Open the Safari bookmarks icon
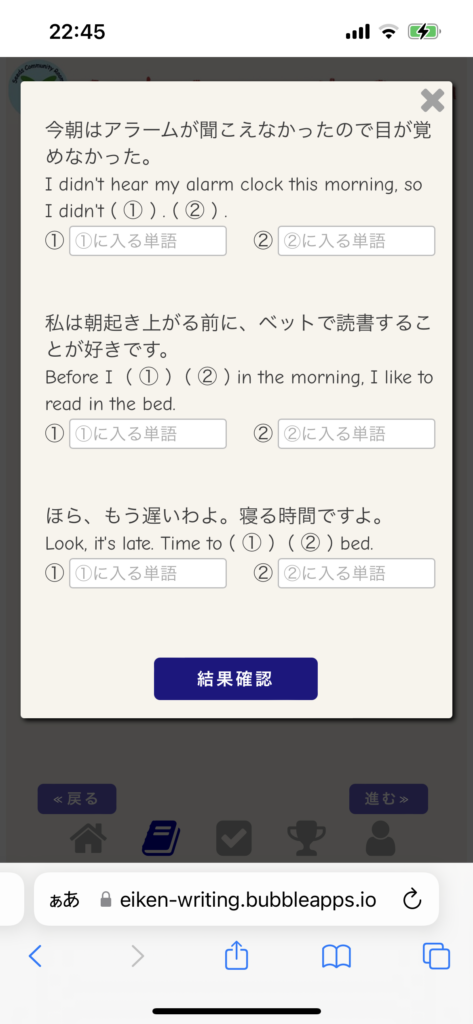 click(x=336, y=957)
